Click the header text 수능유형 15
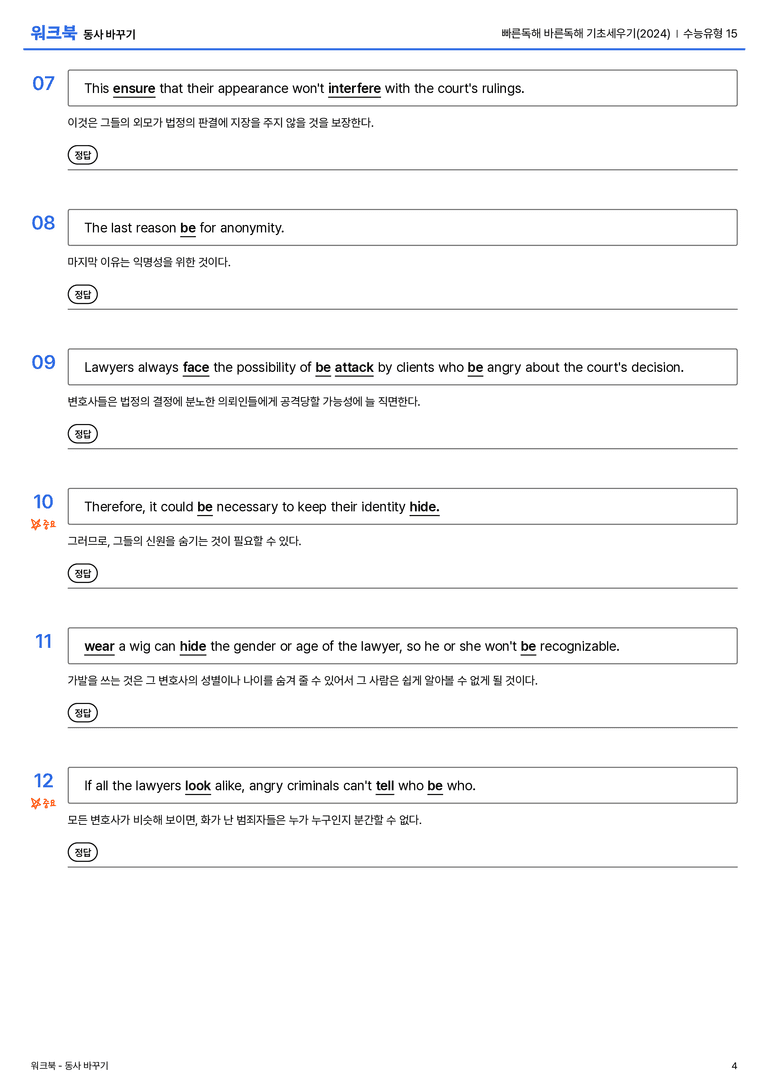The image size is (768, 1087). (x=710, y=33)
